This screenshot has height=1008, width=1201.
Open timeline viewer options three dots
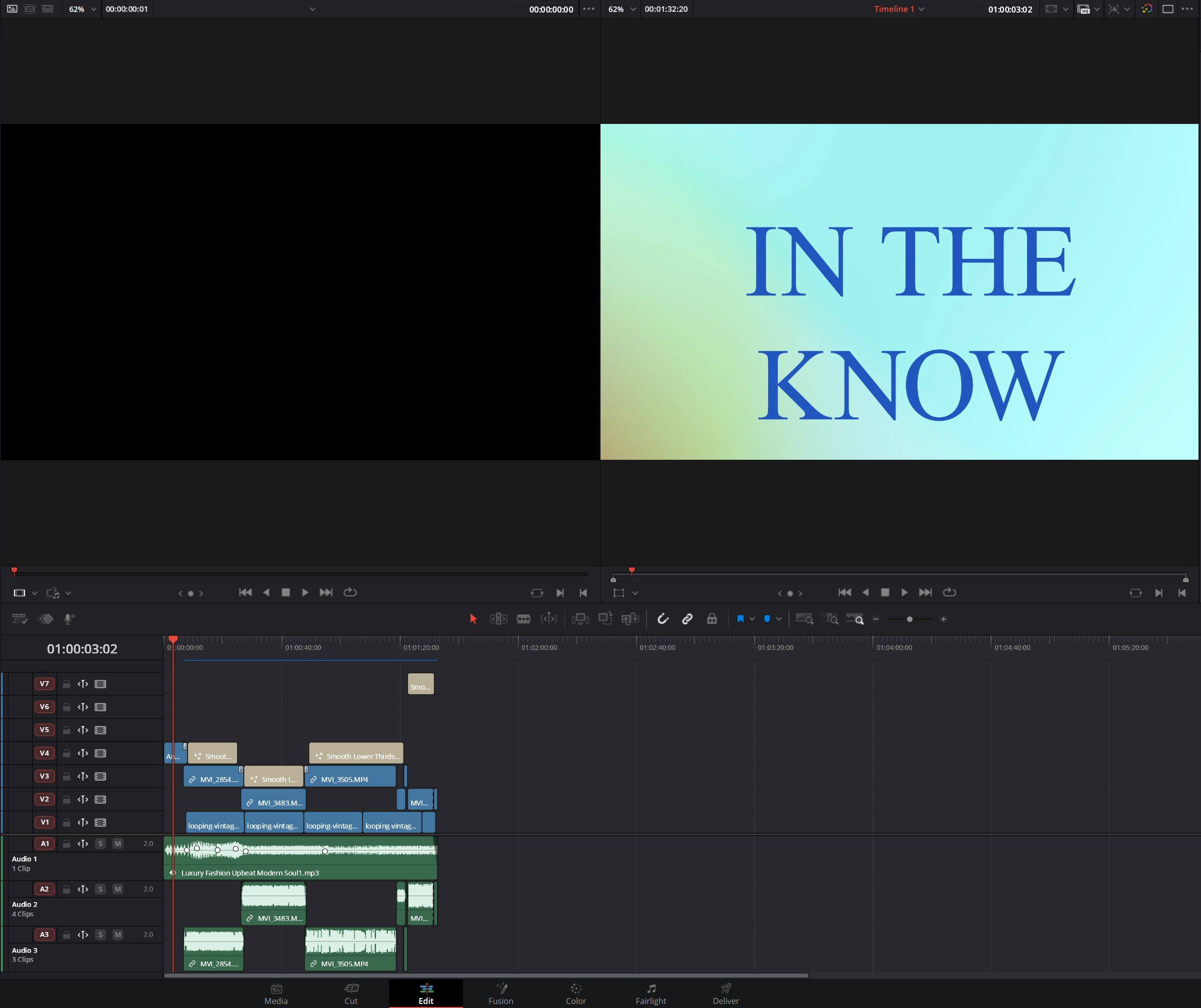(1187, 9)
